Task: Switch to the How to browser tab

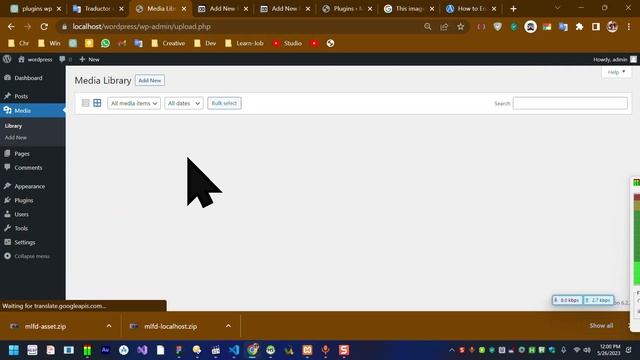Action: coord(471,9)
